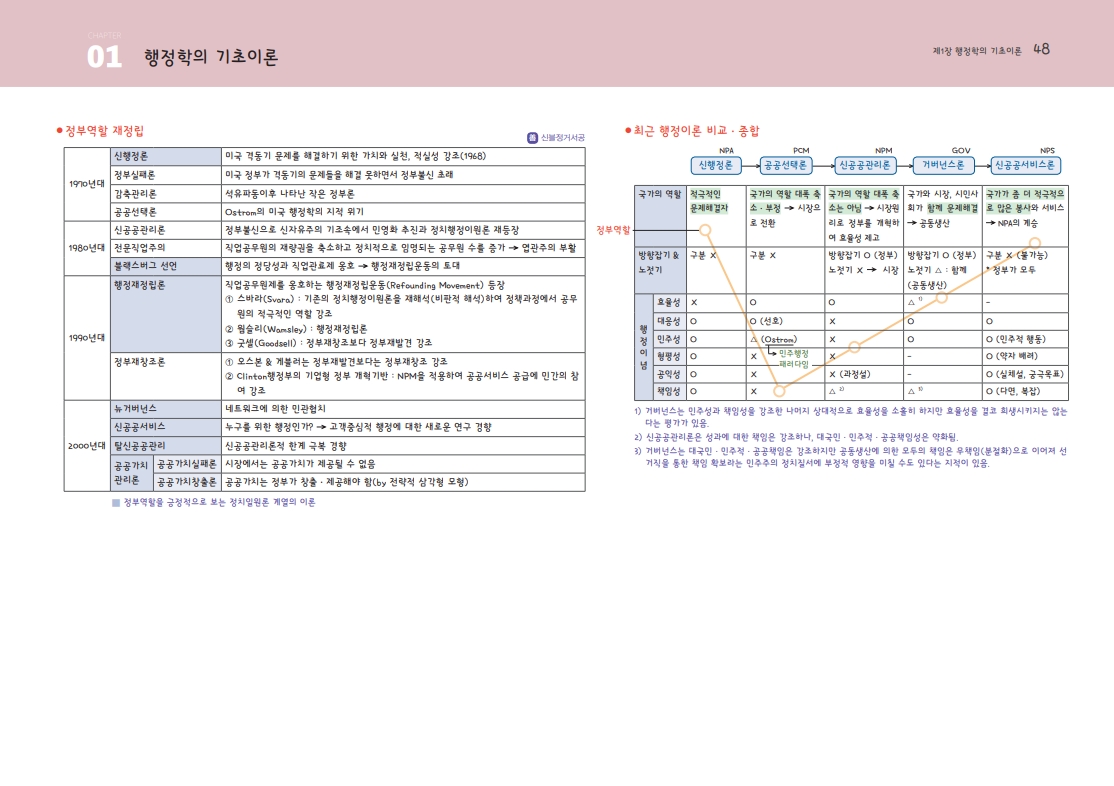Click the blue legend square below the left table
Screen dimensions: 1114x786
point(116,503)
